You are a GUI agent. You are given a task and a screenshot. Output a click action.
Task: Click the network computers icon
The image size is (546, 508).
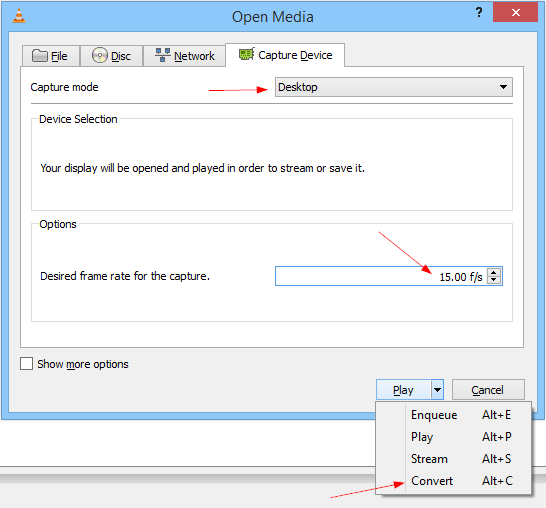[x=163, y=55]
